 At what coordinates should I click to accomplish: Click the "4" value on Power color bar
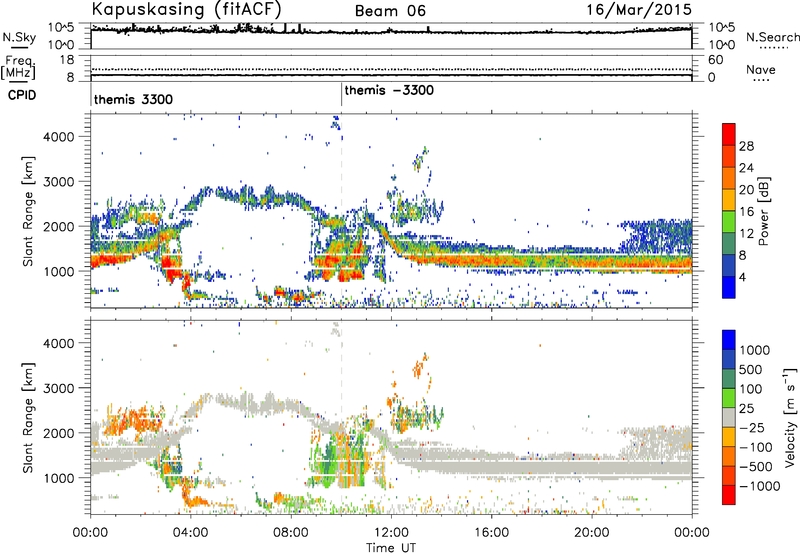click(742, 277)
